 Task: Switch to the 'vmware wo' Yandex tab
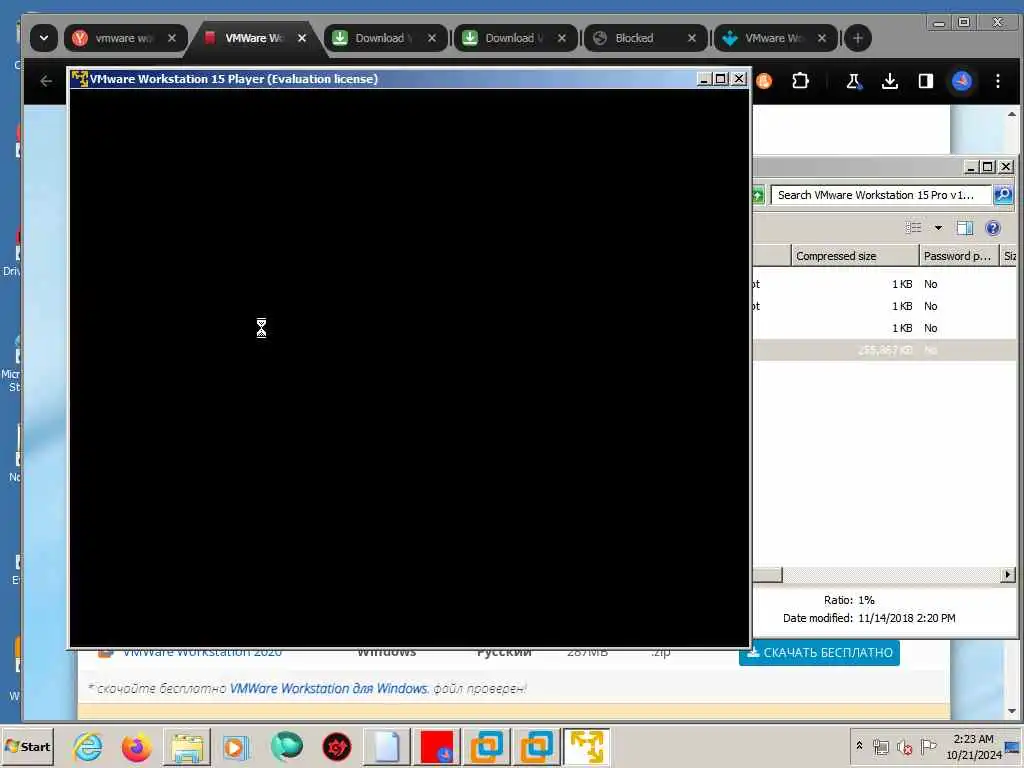click(124, 38)
